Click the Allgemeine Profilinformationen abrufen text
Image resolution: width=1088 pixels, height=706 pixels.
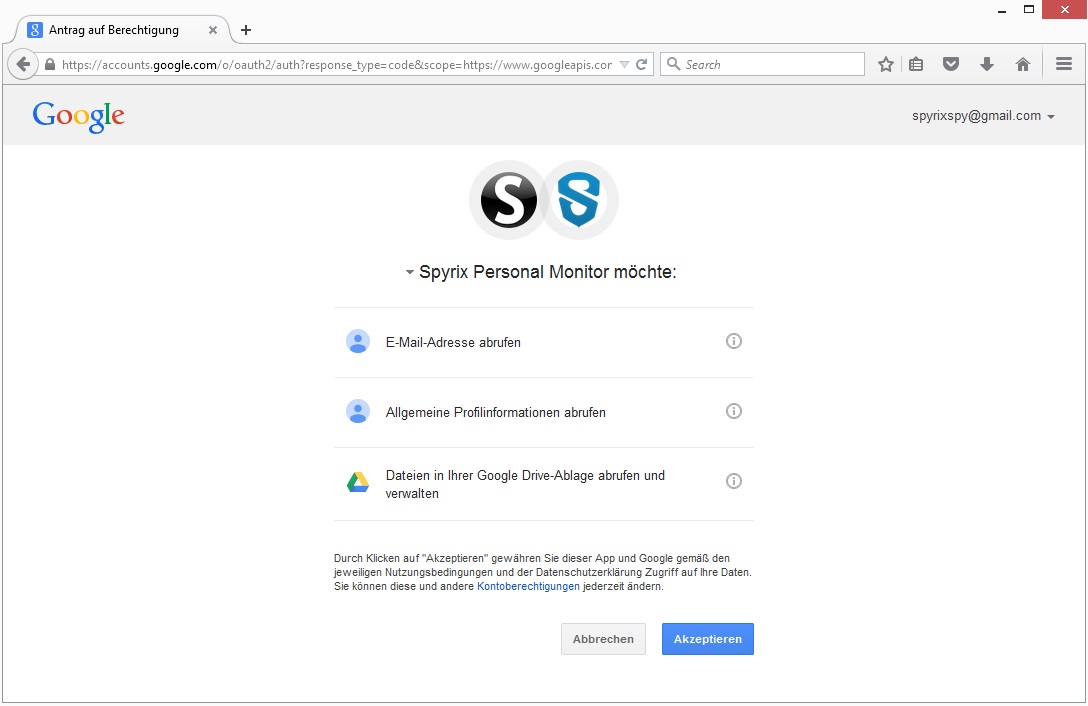click(x=495, y=412)
